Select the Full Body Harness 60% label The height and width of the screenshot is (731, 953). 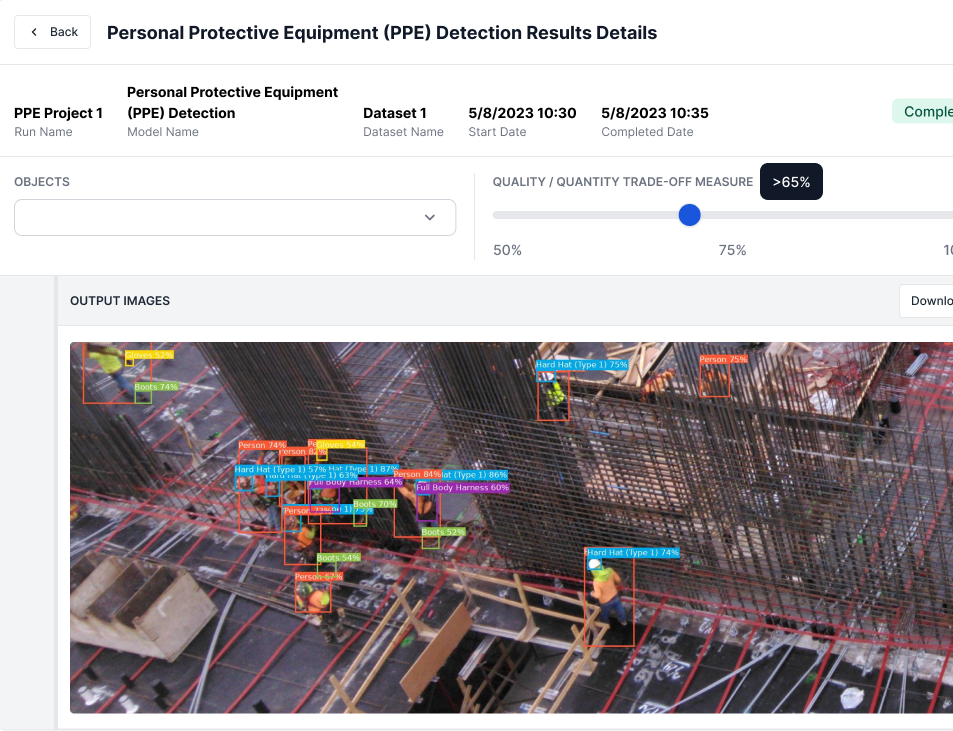(462, 488)
